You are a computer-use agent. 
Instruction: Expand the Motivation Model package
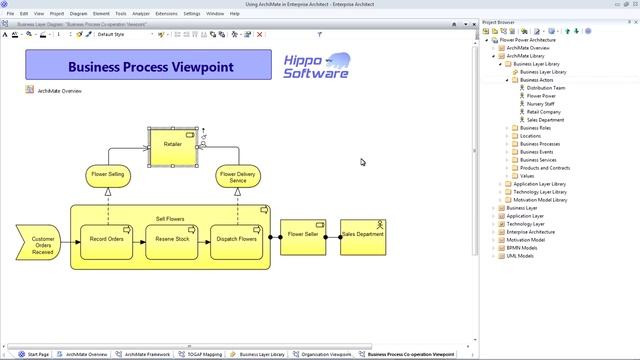pos(493,240)
